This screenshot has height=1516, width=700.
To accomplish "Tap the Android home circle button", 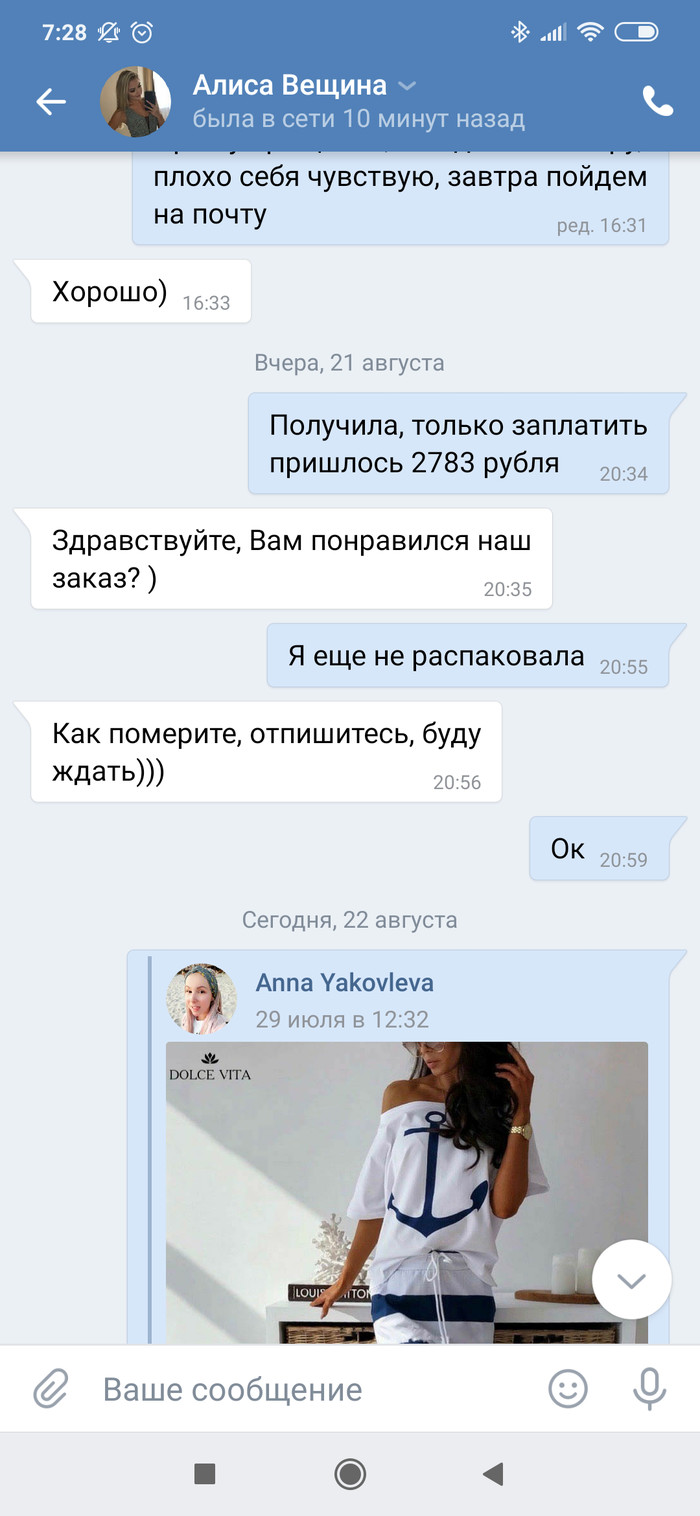I will 350,1473.
